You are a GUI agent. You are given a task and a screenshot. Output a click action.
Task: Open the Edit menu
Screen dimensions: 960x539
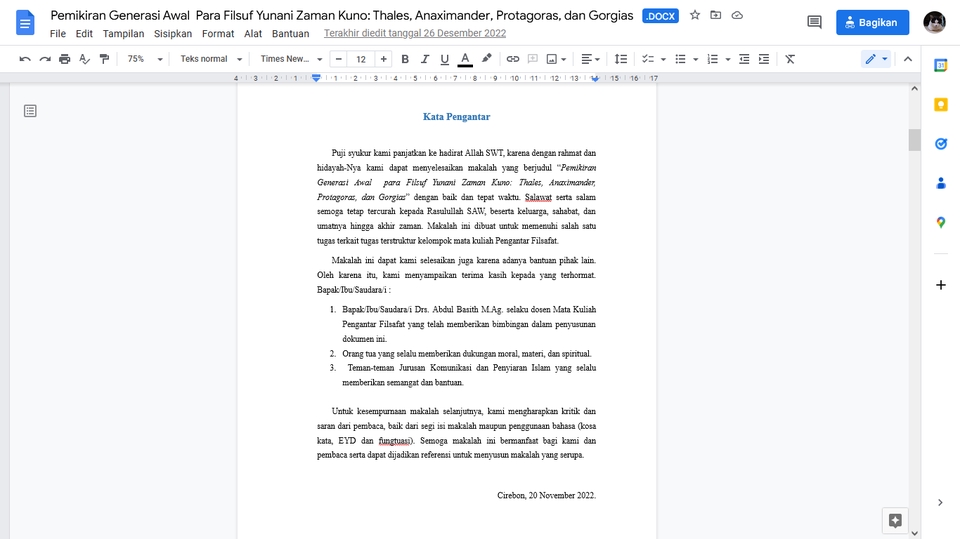(84, 34)
